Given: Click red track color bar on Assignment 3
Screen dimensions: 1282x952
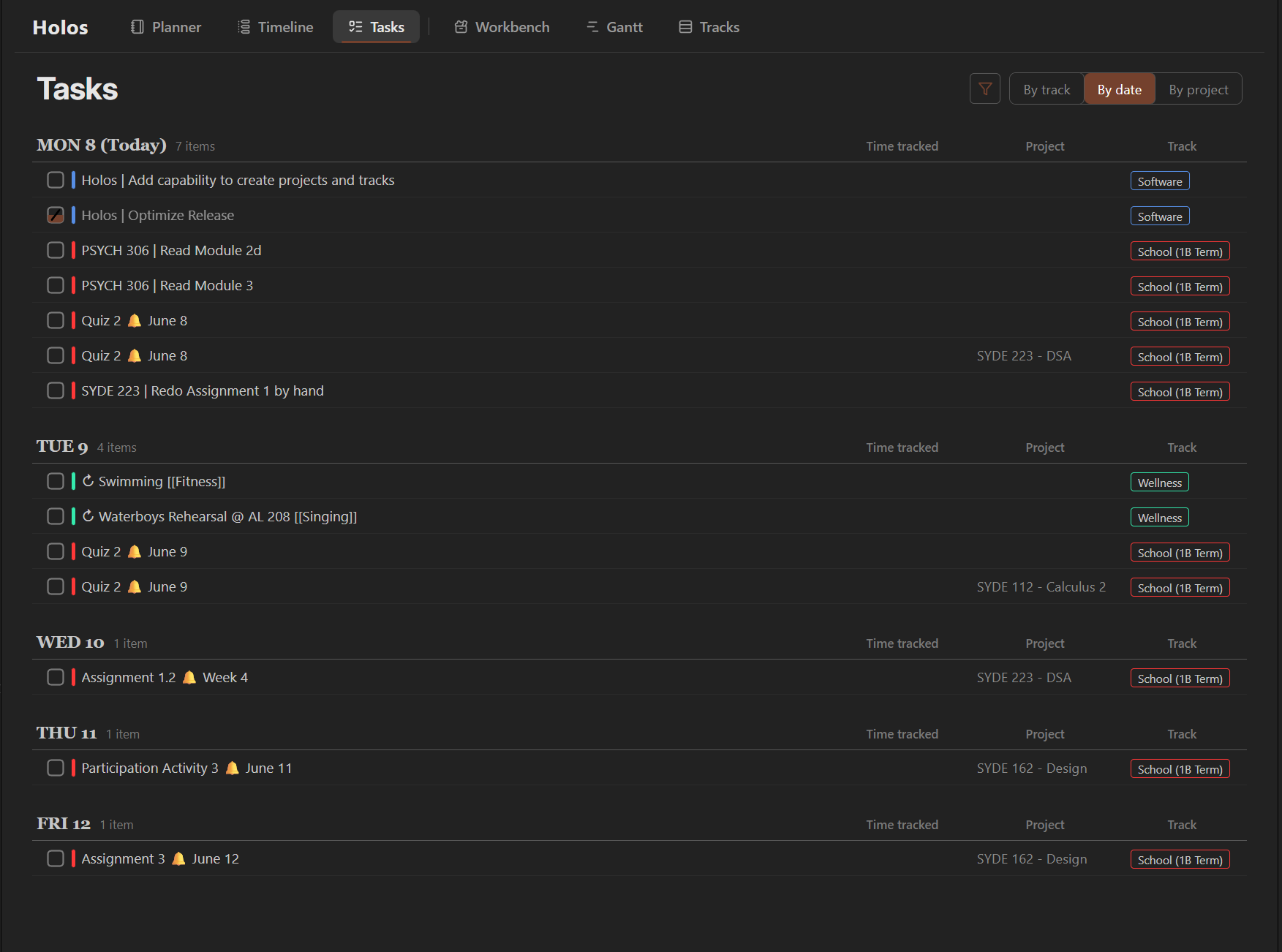Looking at the screenshot, I should point(73,858).
